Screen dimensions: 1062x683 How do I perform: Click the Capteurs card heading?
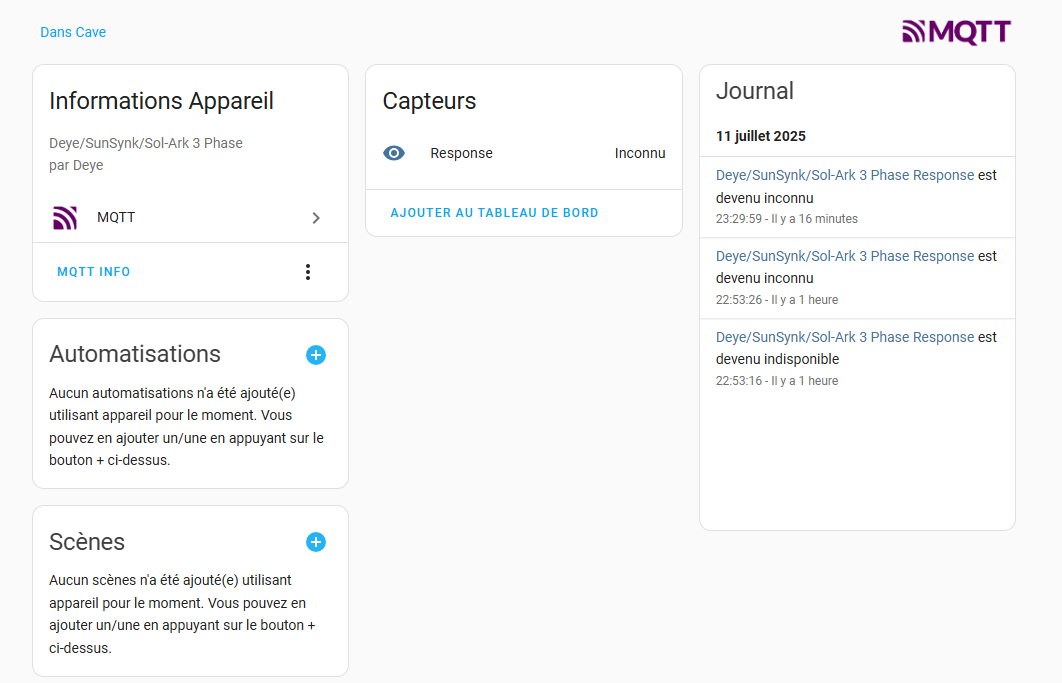click(429, 101)
